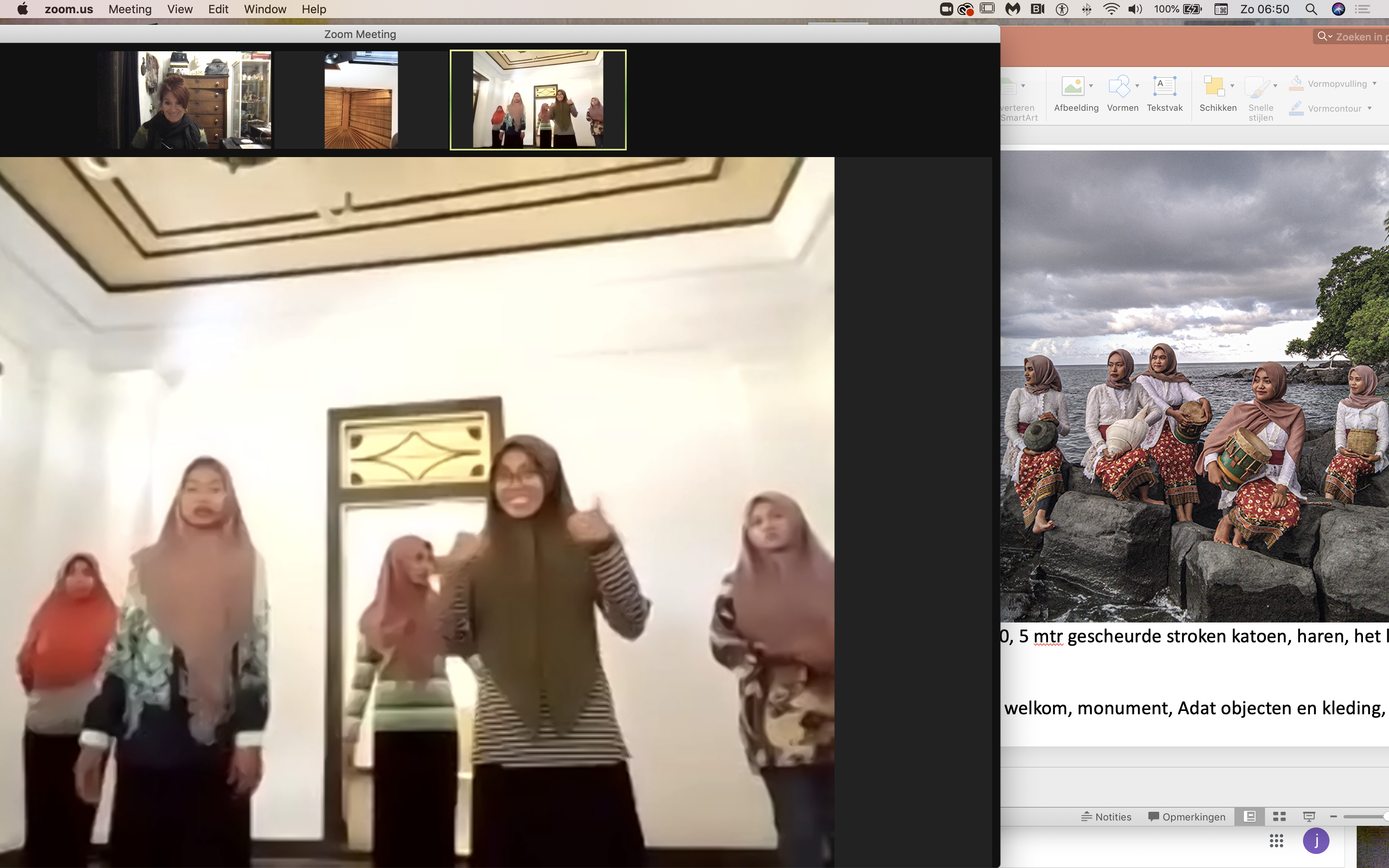This screenshot has height=868, width=1389.
Task: Insert a Tekstvak text box
Action: [1164, 86]
